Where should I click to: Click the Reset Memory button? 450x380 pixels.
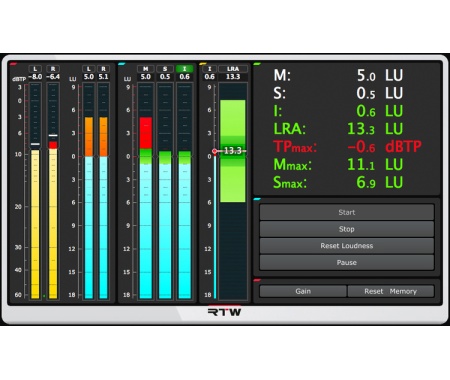click(391, 291)
